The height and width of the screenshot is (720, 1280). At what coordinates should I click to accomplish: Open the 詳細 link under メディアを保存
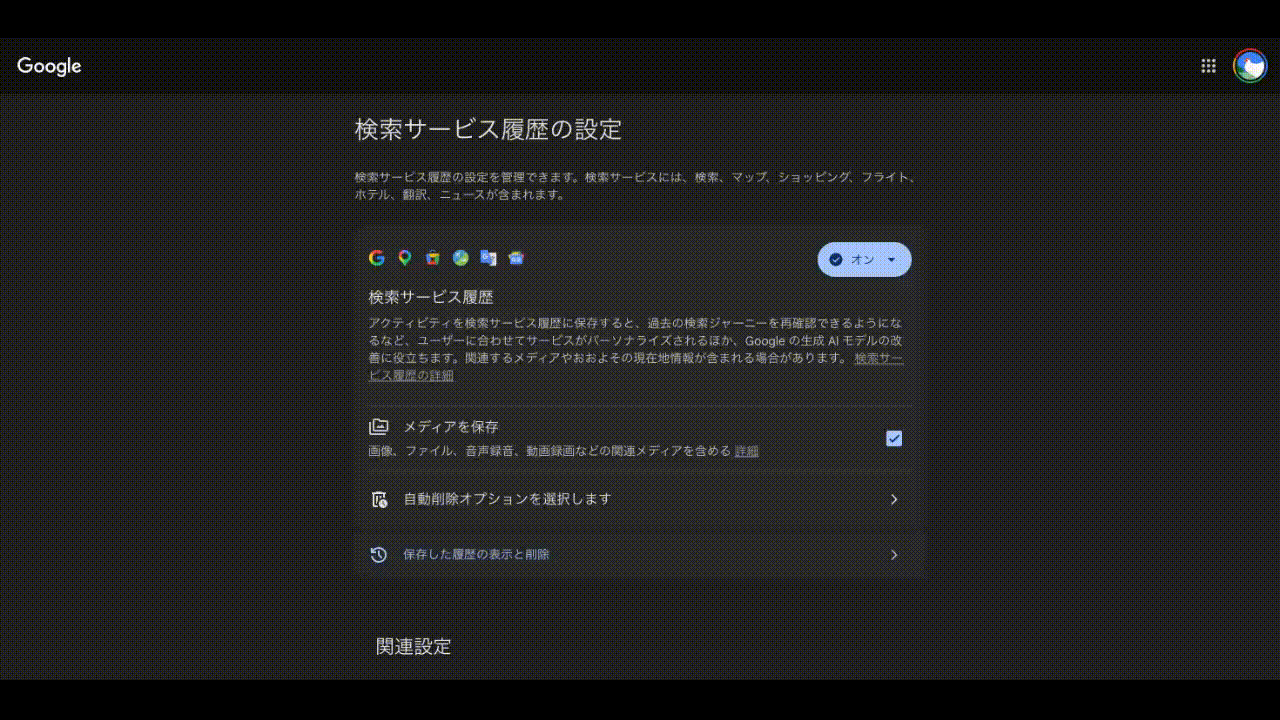click(747, 451)
